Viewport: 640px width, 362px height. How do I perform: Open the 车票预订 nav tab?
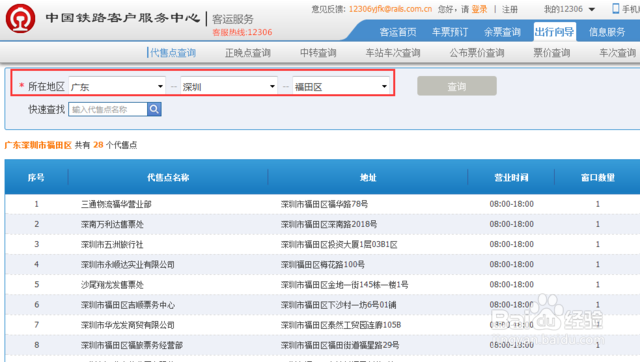click(450, 32)
